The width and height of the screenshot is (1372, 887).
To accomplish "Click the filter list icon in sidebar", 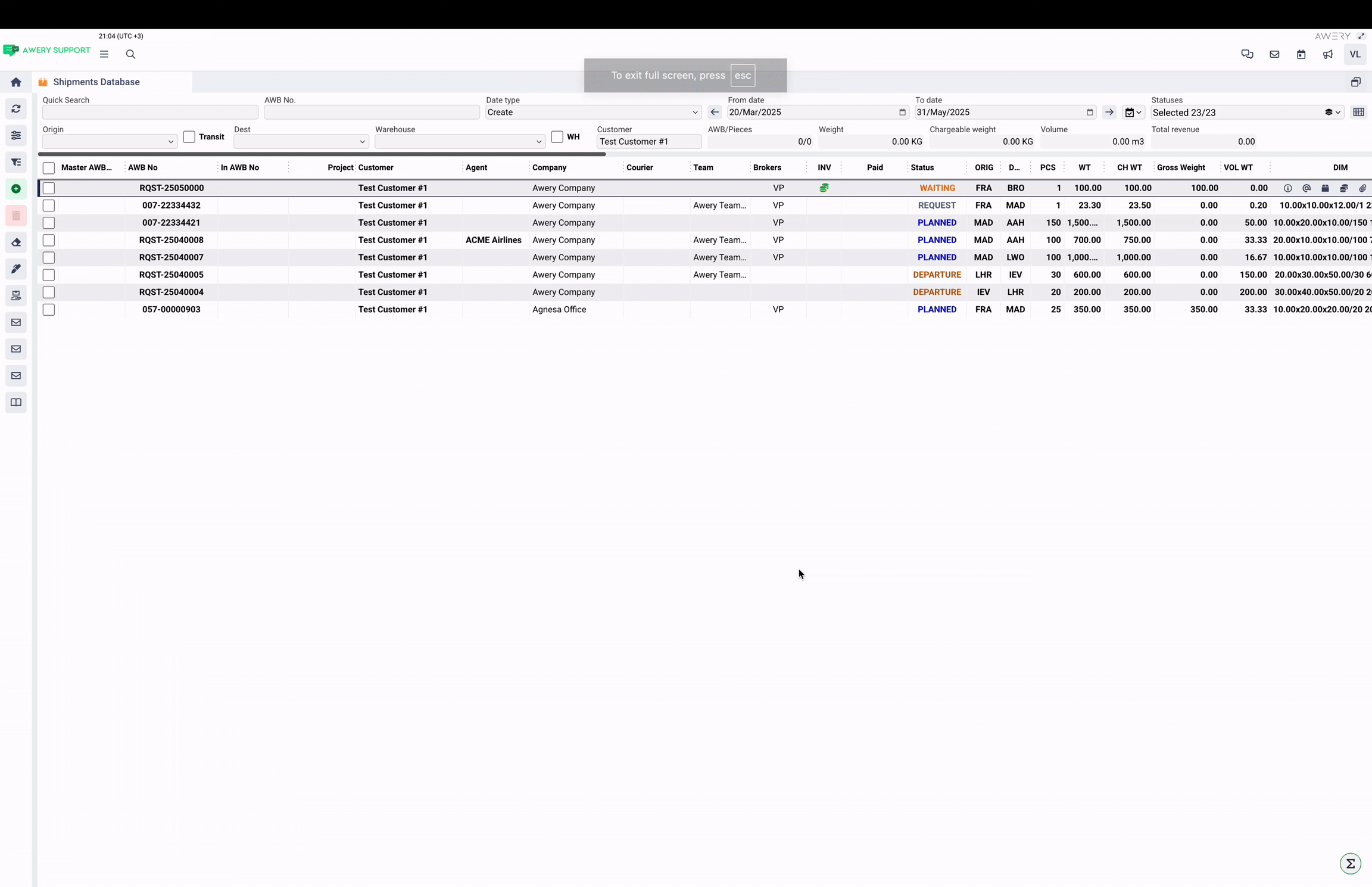I will (x=16, y=162).
